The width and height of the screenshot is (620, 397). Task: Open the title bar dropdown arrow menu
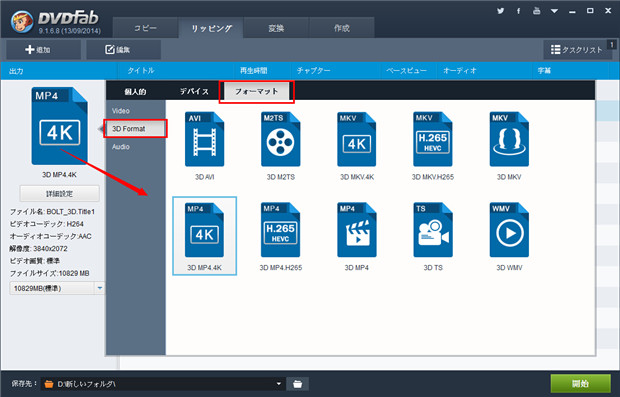[554, 11]
